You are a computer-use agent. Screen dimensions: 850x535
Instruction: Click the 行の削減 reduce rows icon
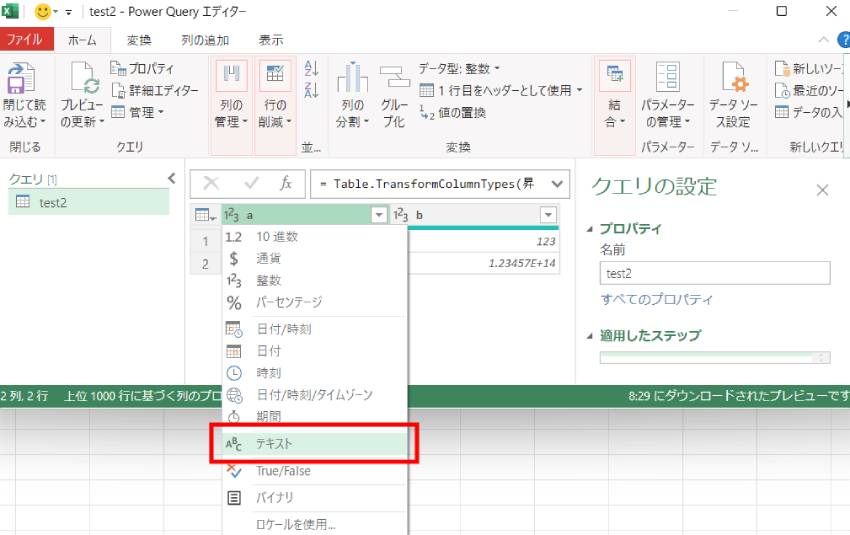point(275,75)
